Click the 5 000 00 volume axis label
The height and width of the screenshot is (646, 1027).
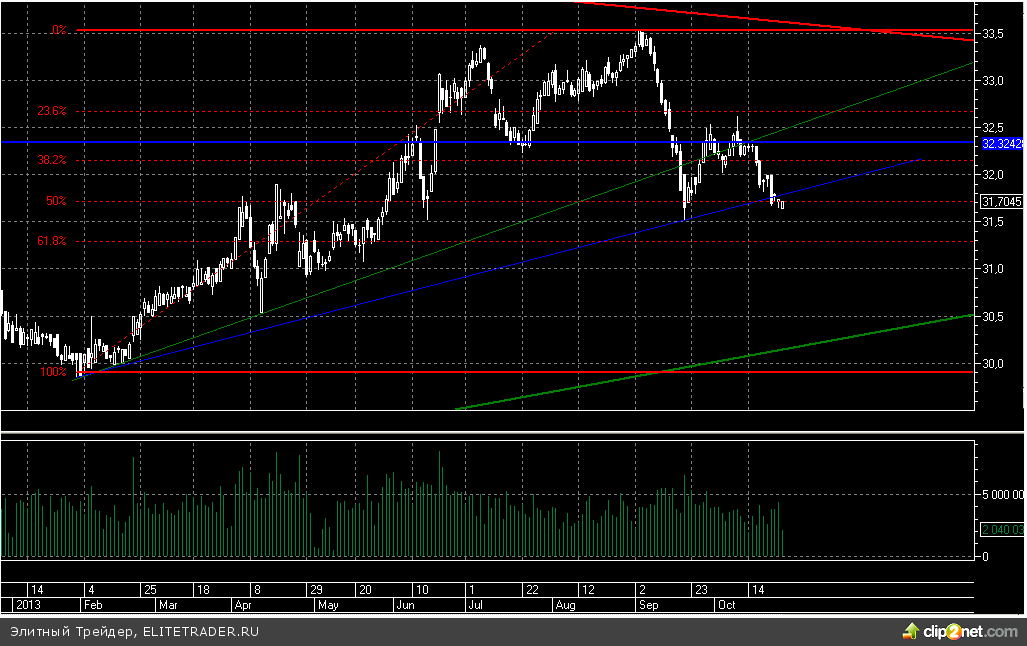pos(1000,494)
